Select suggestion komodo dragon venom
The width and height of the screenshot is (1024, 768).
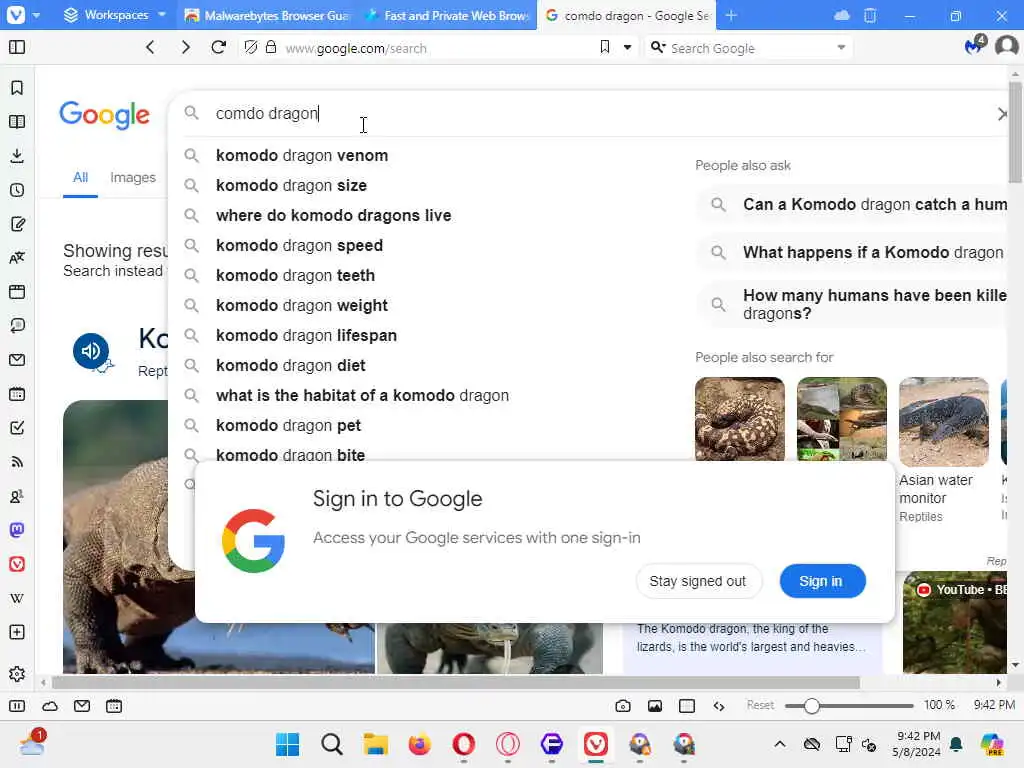point(302,155)
